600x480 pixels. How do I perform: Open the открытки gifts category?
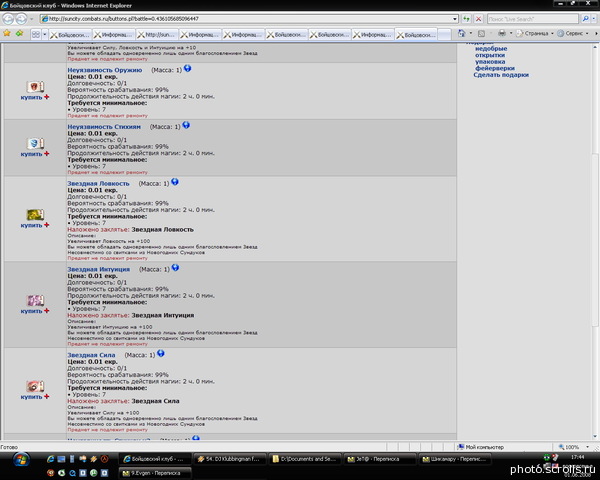pos(490,55)
